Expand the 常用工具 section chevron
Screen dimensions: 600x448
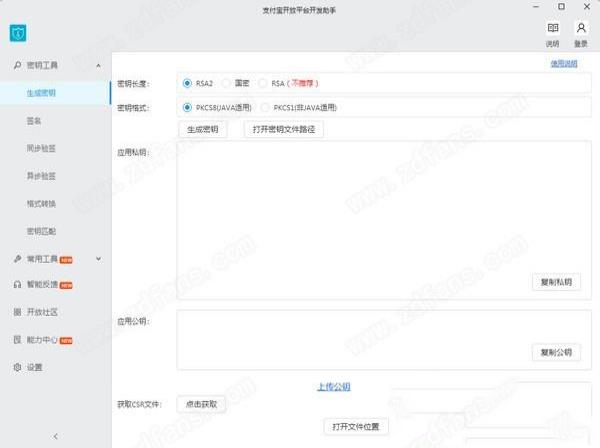(98, 259)
